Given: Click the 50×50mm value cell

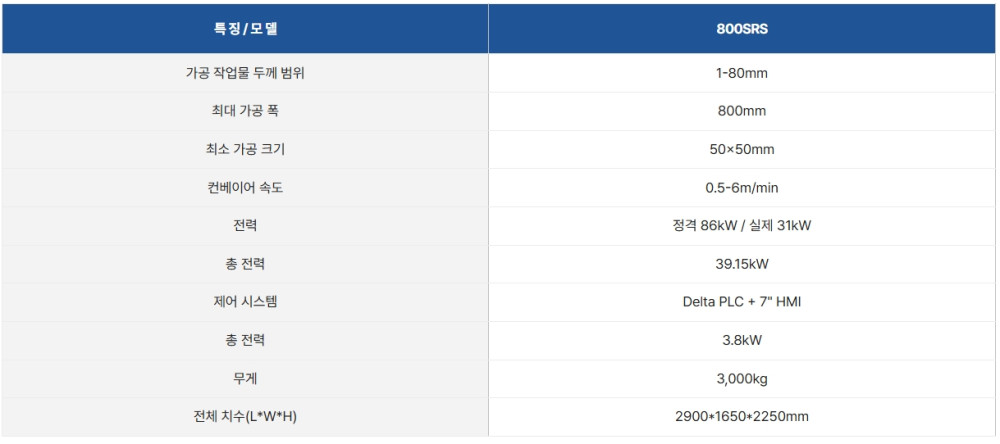Looking at the screenshot, I should pos(742,149).
